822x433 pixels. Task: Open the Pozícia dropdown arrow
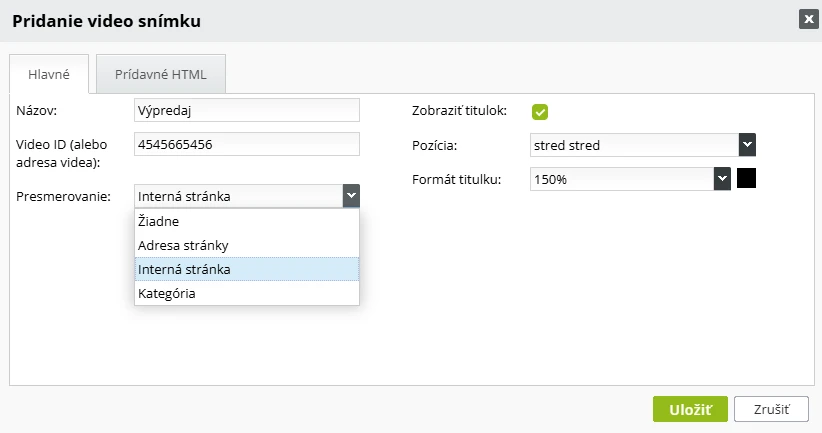point(747,145)
